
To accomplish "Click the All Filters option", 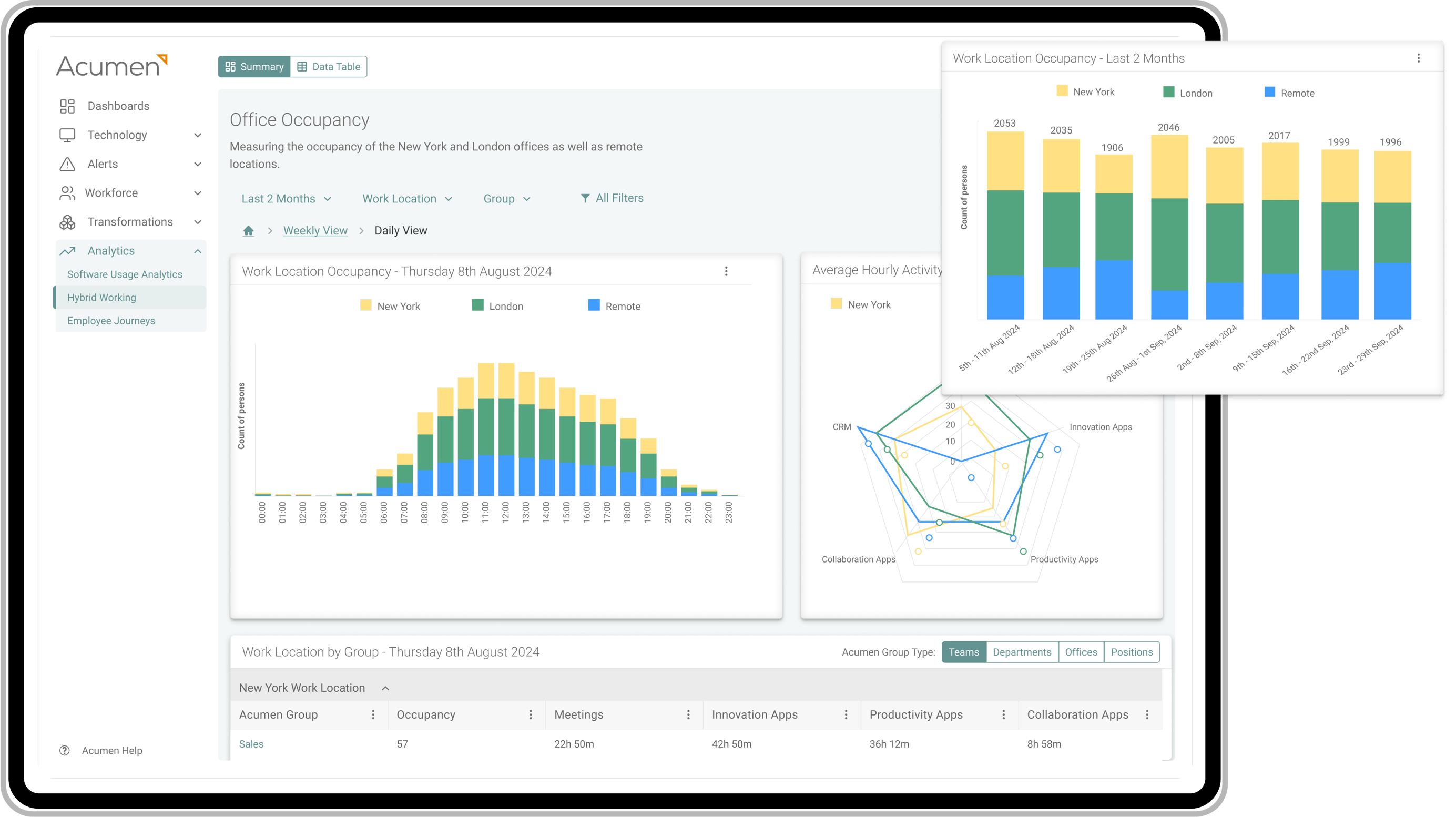I will (x=610, y=198).
